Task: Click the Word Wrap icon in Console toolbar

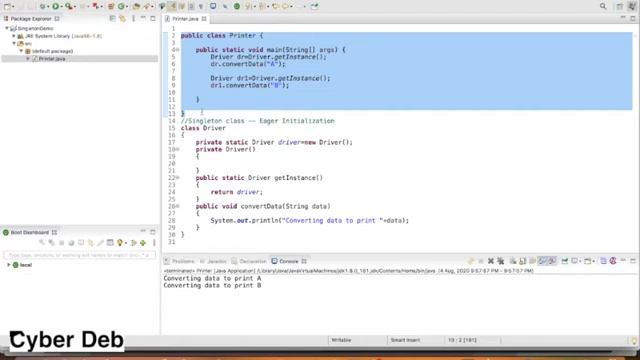Action: pos(532,261)
